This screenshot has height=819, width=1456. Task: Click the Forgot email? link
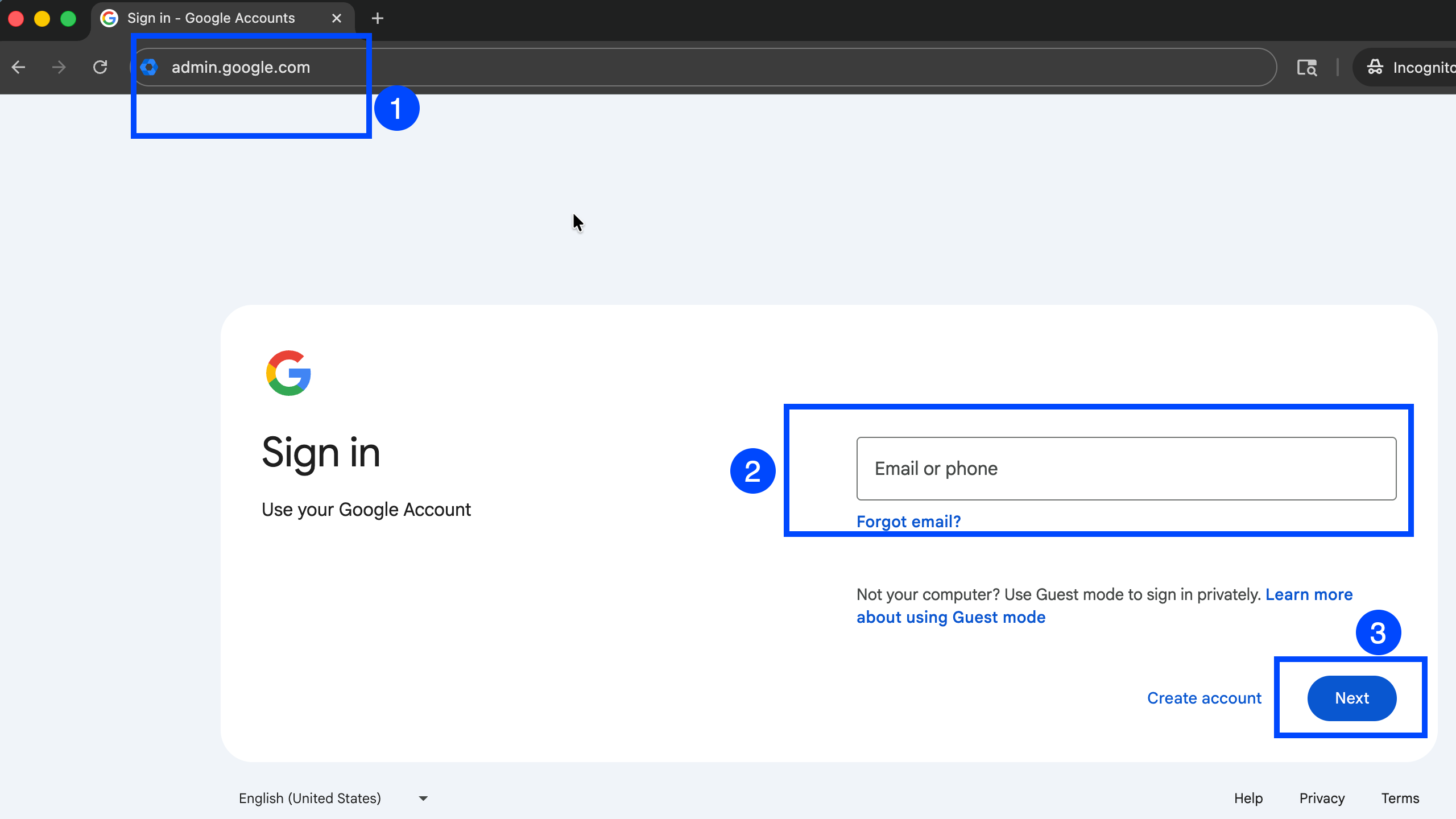coord(908,522)
